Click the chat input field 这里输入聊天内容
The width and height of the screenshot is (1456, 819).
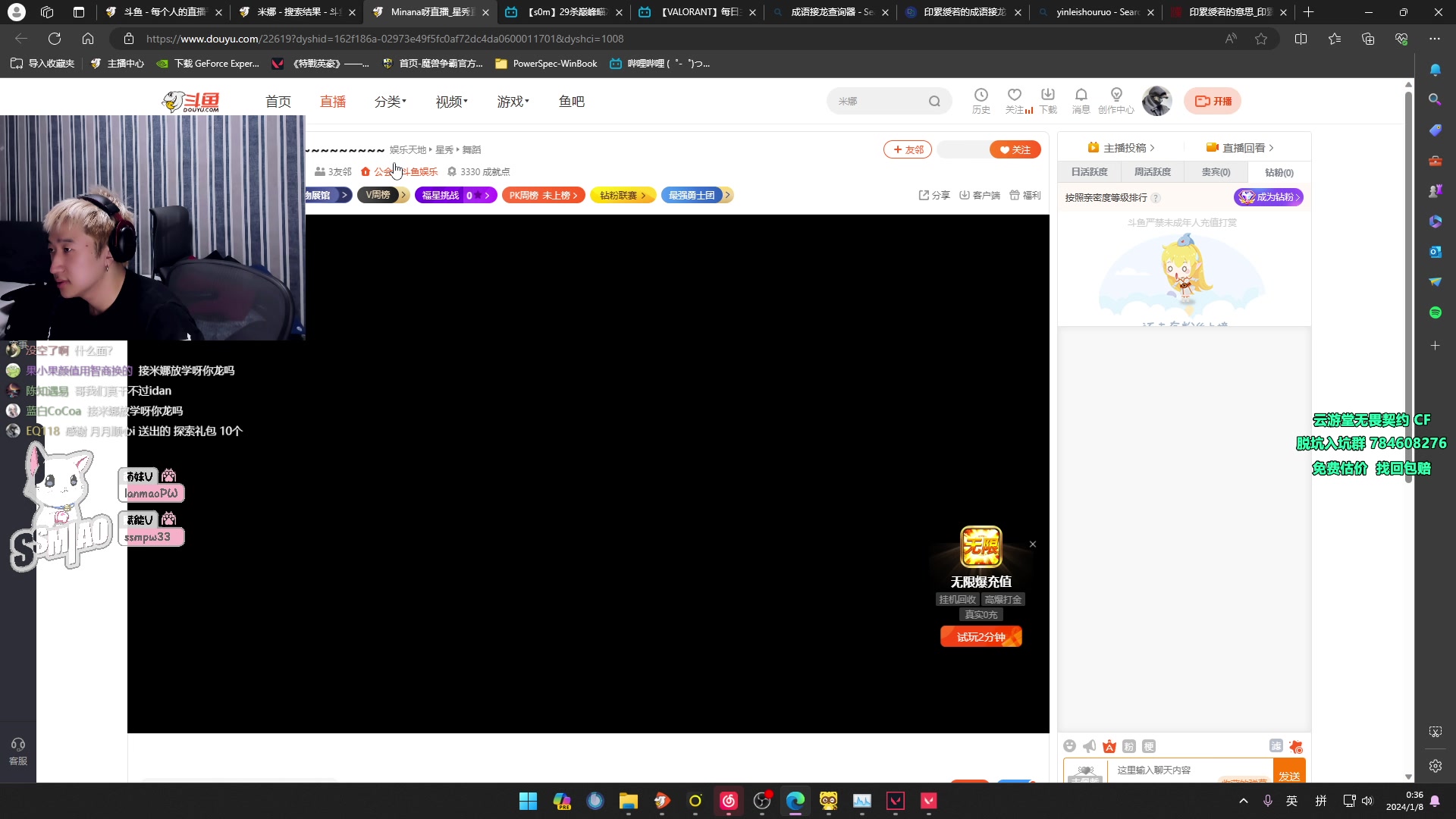1191,770
